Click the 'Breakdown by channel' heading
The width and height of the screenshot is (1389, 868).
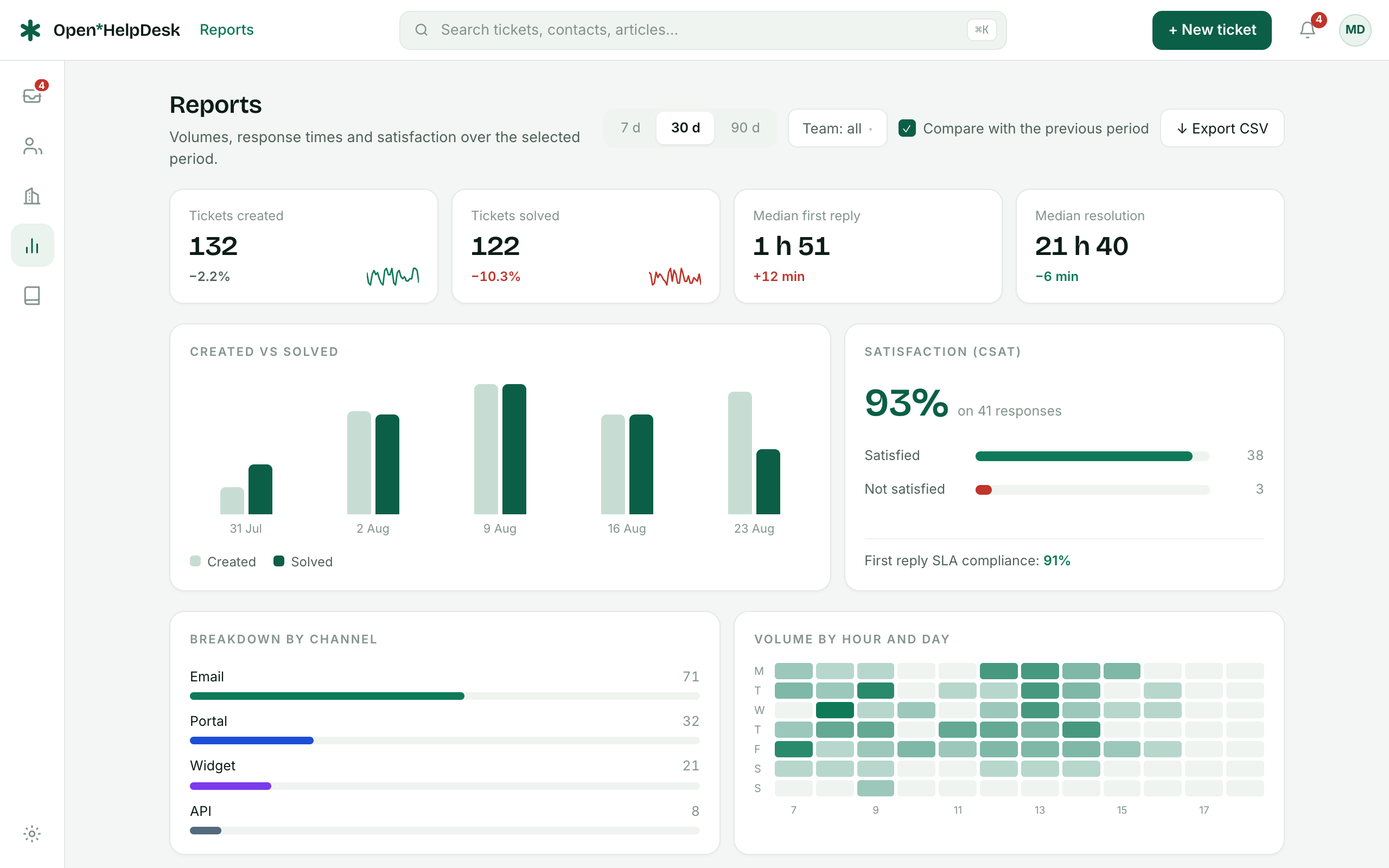click(x=284, y=640)
